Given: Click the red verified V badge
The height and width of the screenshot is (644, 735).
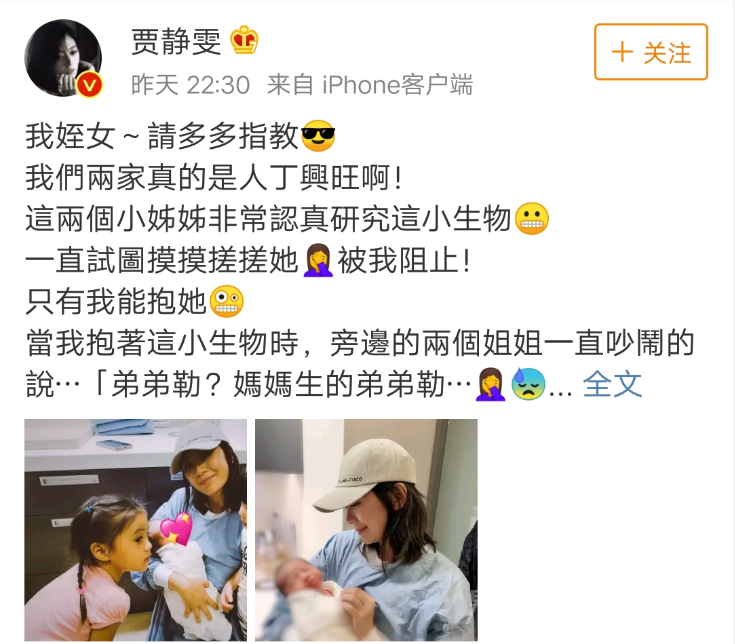Looking at the screenshot, I should (x=90, y=85).
